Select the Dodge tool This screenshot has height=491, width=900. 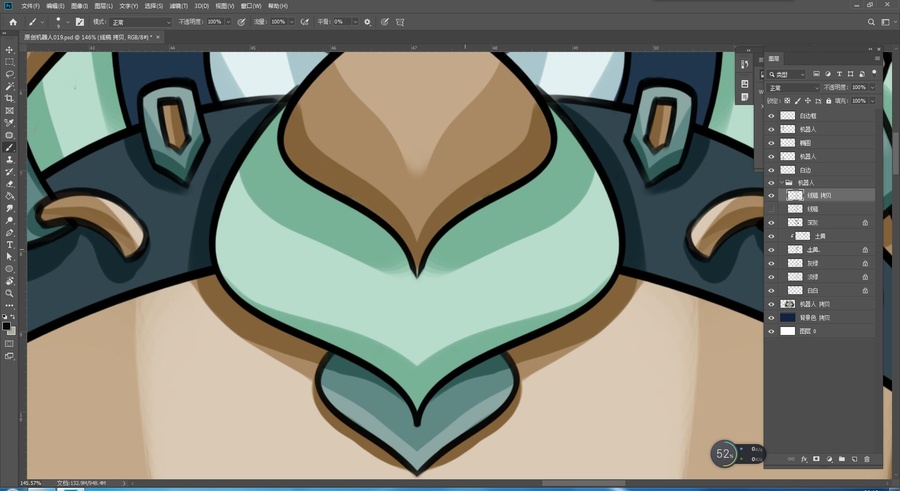(x=9, y=221)
